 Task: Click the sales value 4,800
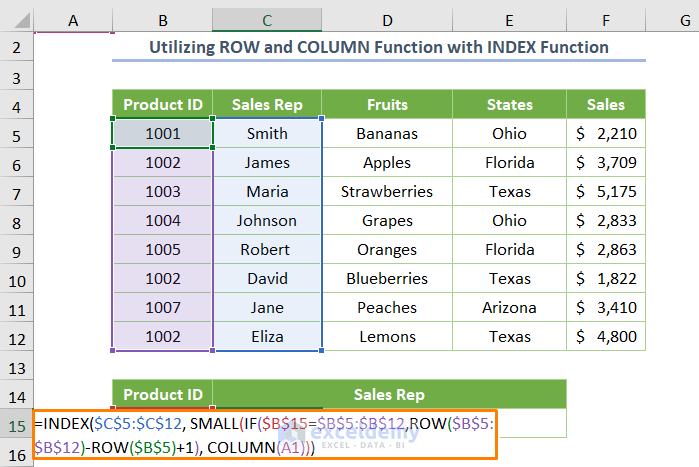pos(606,337)
